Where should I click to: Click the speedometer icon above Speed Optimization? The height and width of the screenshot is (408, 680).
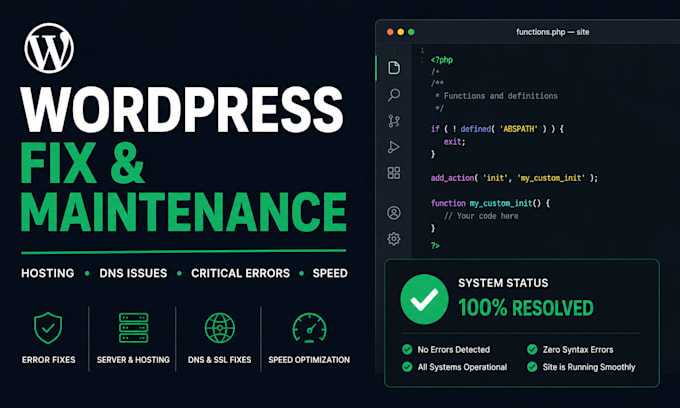click(x=309, y=328)
